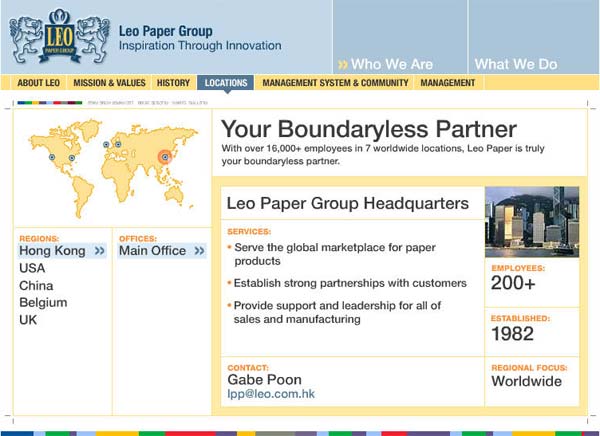Go to the Mission & Values tab
The width and height of the screenshot is (600, 436).
pos(109,83)
